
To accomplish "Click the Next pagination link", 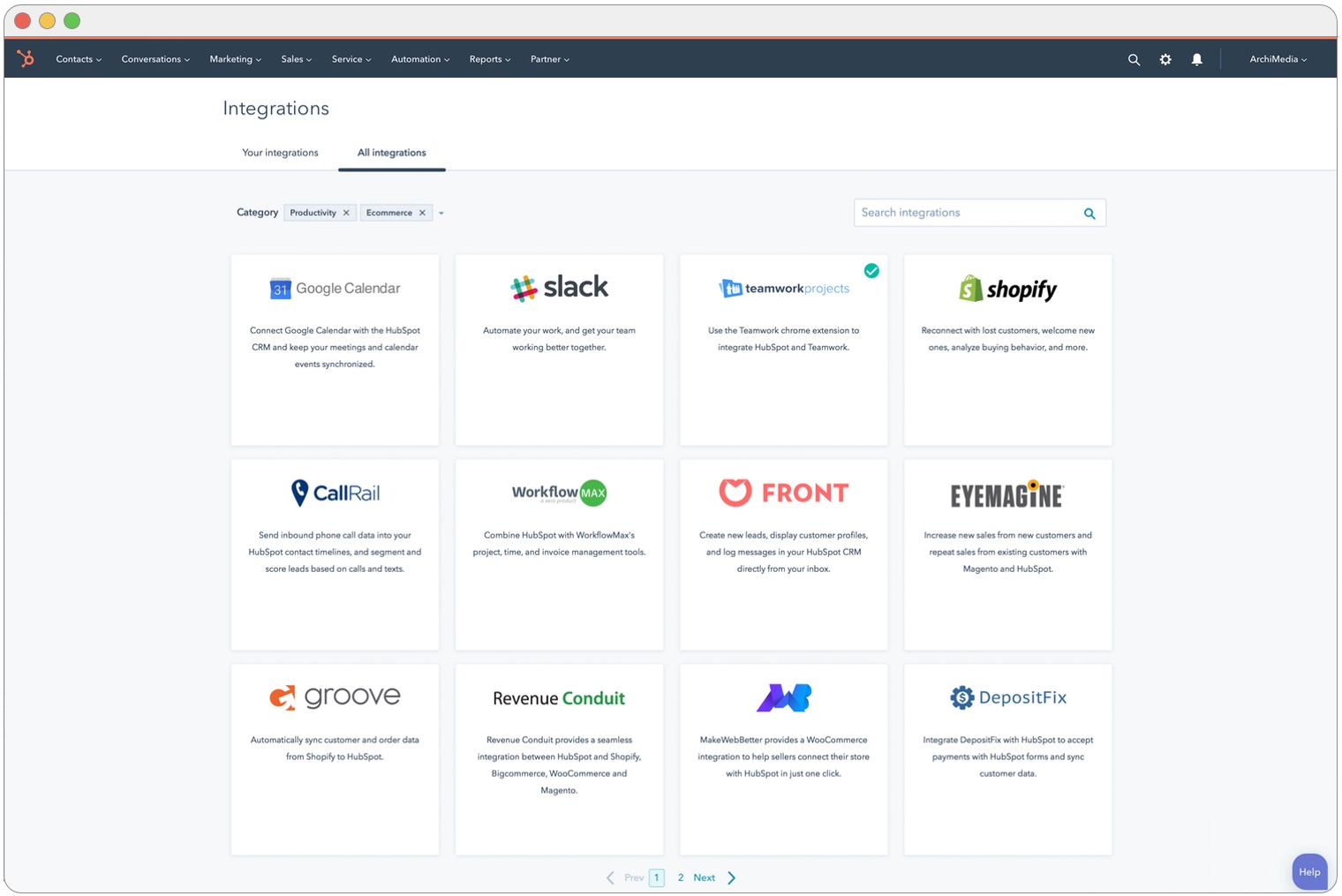I will tap(704, 877).
